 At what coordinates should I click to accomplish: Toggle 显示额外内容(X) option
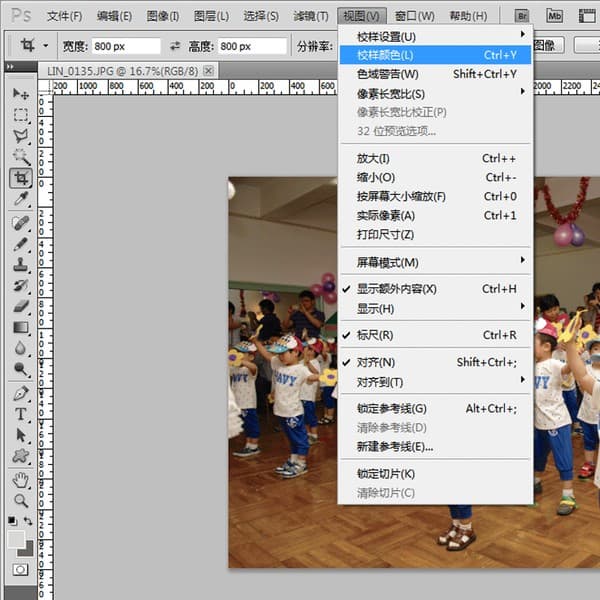tap(396, 289)
